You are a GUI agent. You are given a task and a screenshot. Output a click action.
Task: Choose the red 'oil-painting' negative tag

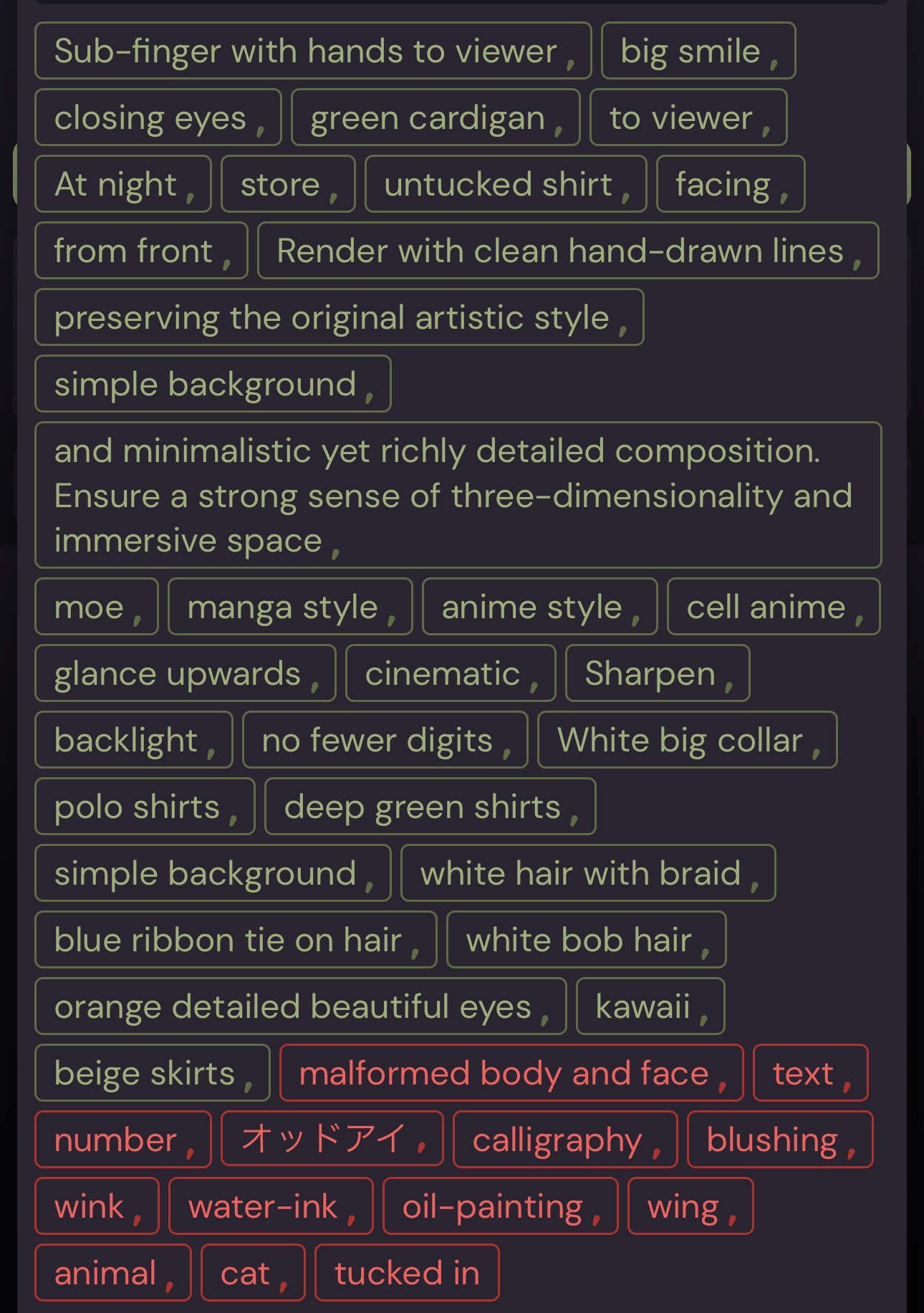pyautogui.click(x=501, y=1206)
